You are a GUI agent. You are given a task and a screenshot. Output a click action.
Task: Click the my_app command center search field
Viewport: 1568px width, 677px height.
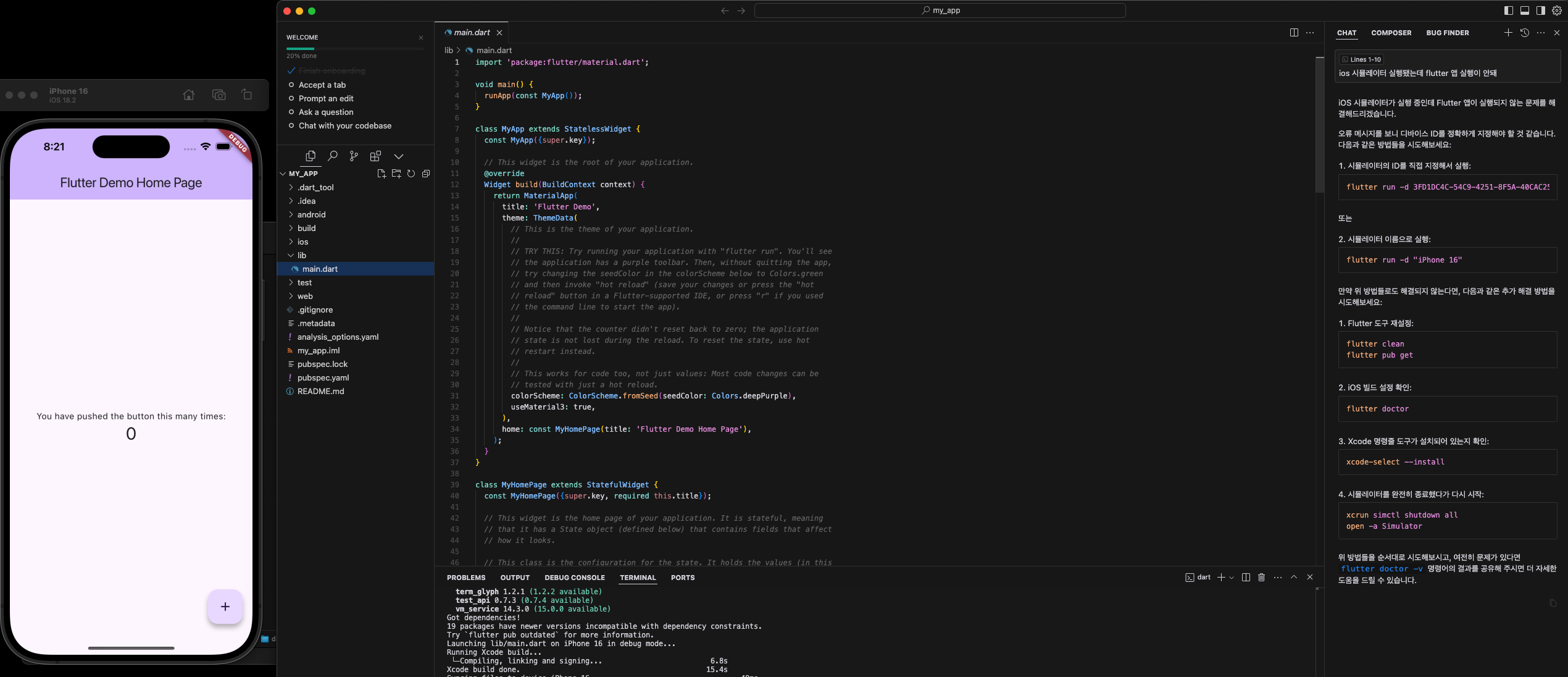(940, 11)
